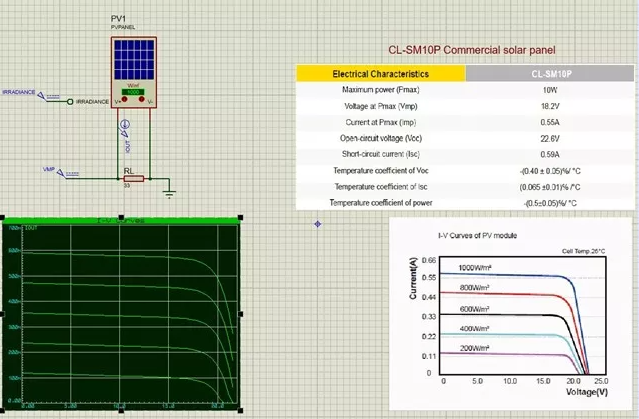The height and width of the screenshot is (419, 639).
Task: Click the blue origin marker on sheet
Action: [x=318, y=224]
